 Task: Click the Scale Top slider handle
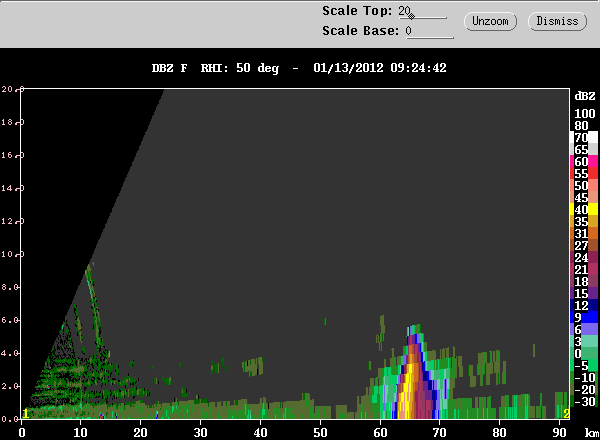(411, 16)
